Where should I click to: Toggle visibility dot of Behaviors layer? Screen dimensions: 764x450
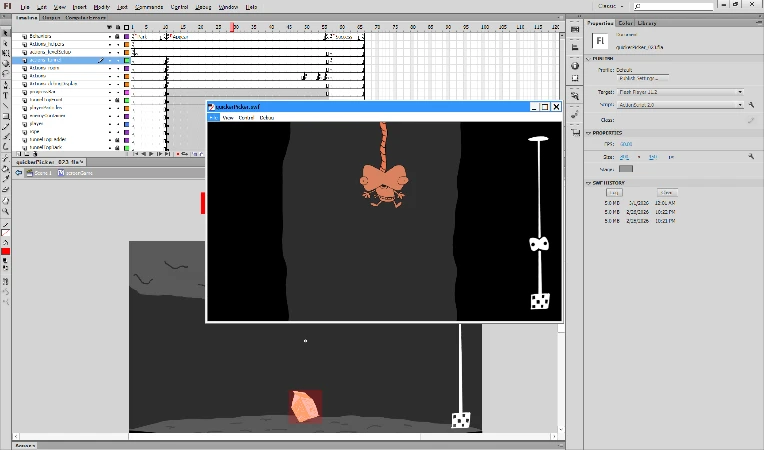click(110, 36)
